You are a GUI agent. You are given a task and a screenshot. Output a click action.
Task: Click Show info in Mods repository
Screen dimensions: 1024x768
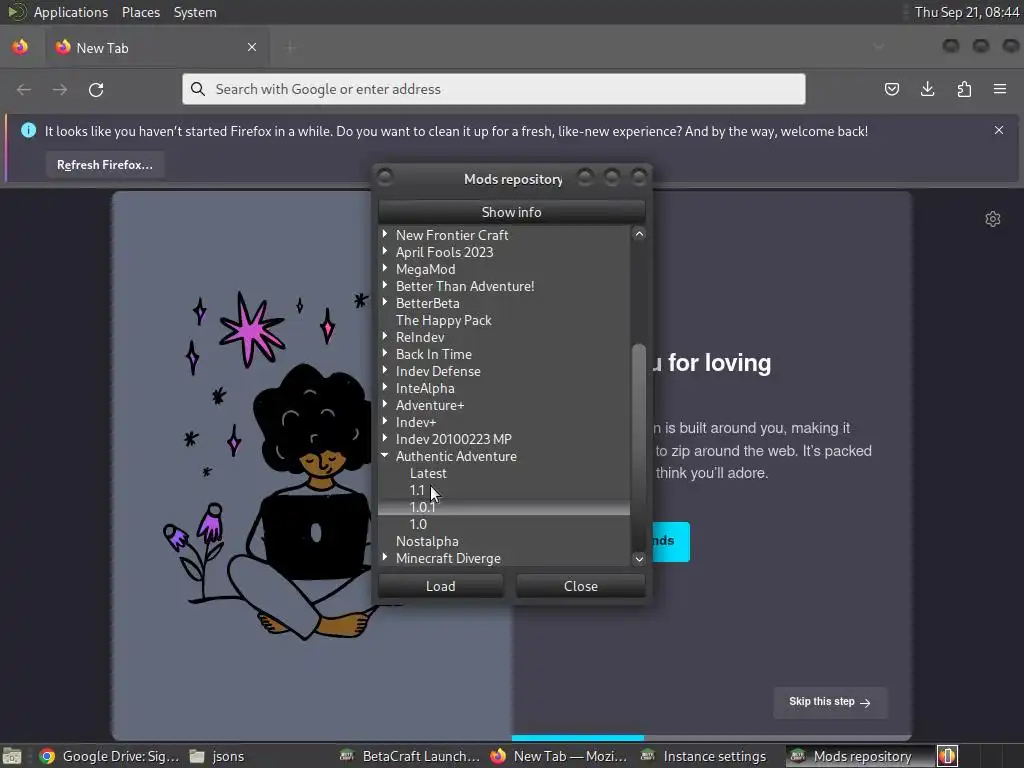point(511,212)
